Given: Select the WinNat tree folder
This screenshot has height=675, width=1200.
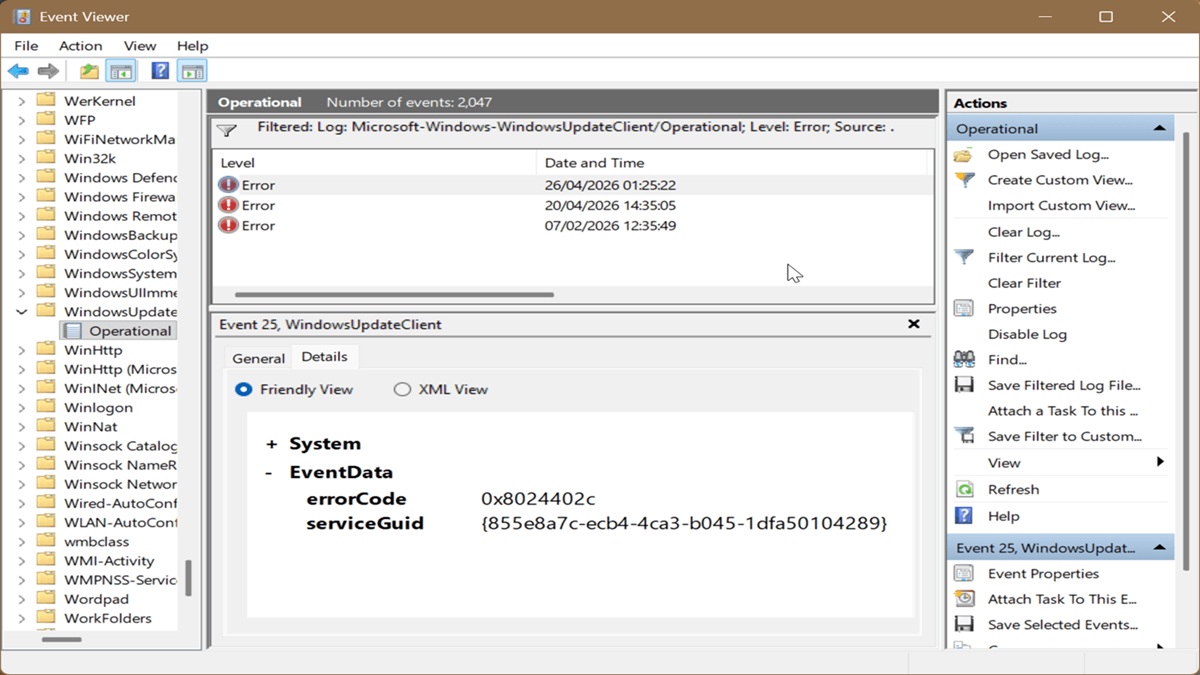Looking at the screenshot, I should tap(90, 427).
